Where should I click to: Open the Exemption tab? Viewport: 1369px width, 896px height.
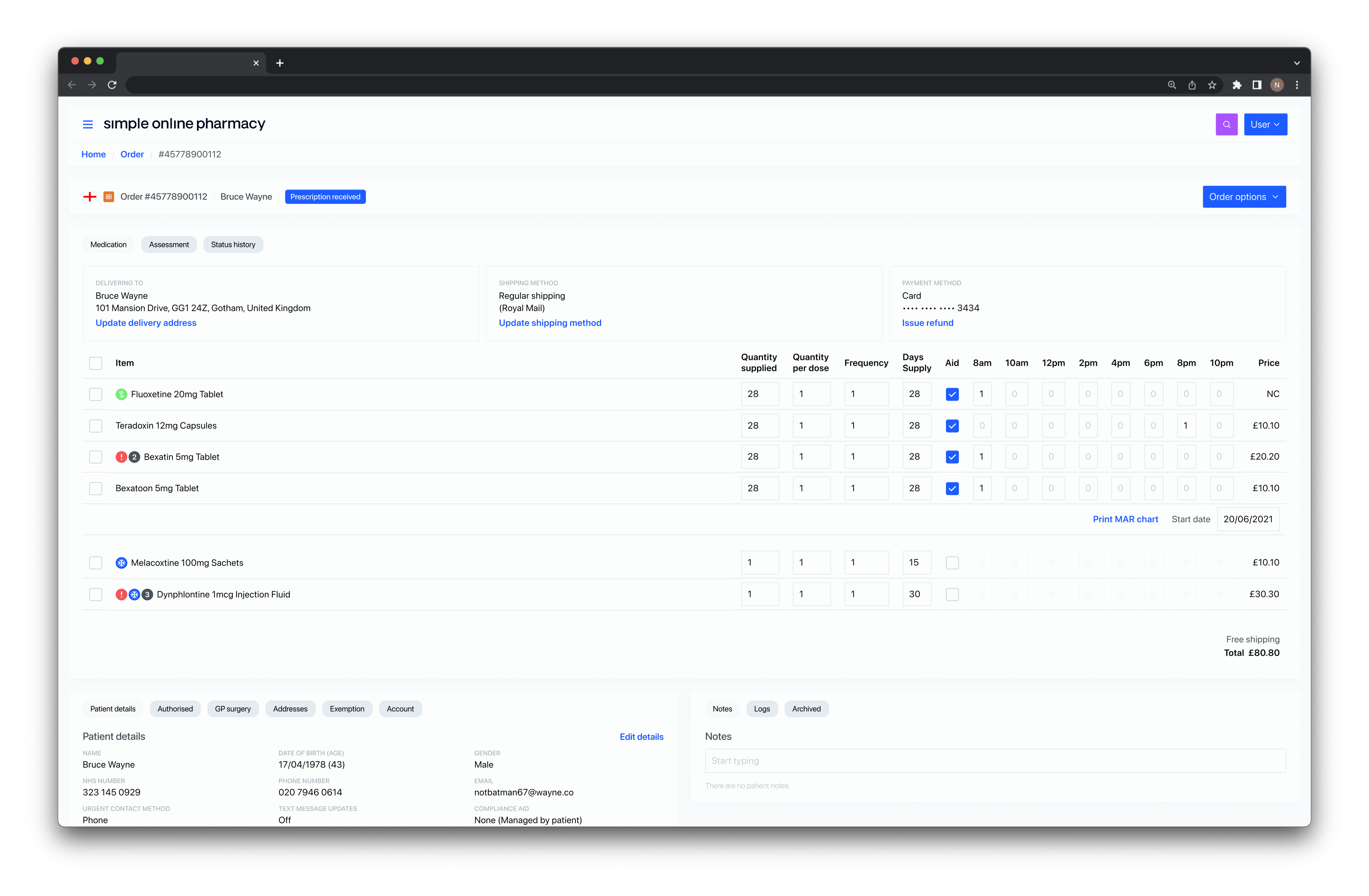click(x=347, y=708)
